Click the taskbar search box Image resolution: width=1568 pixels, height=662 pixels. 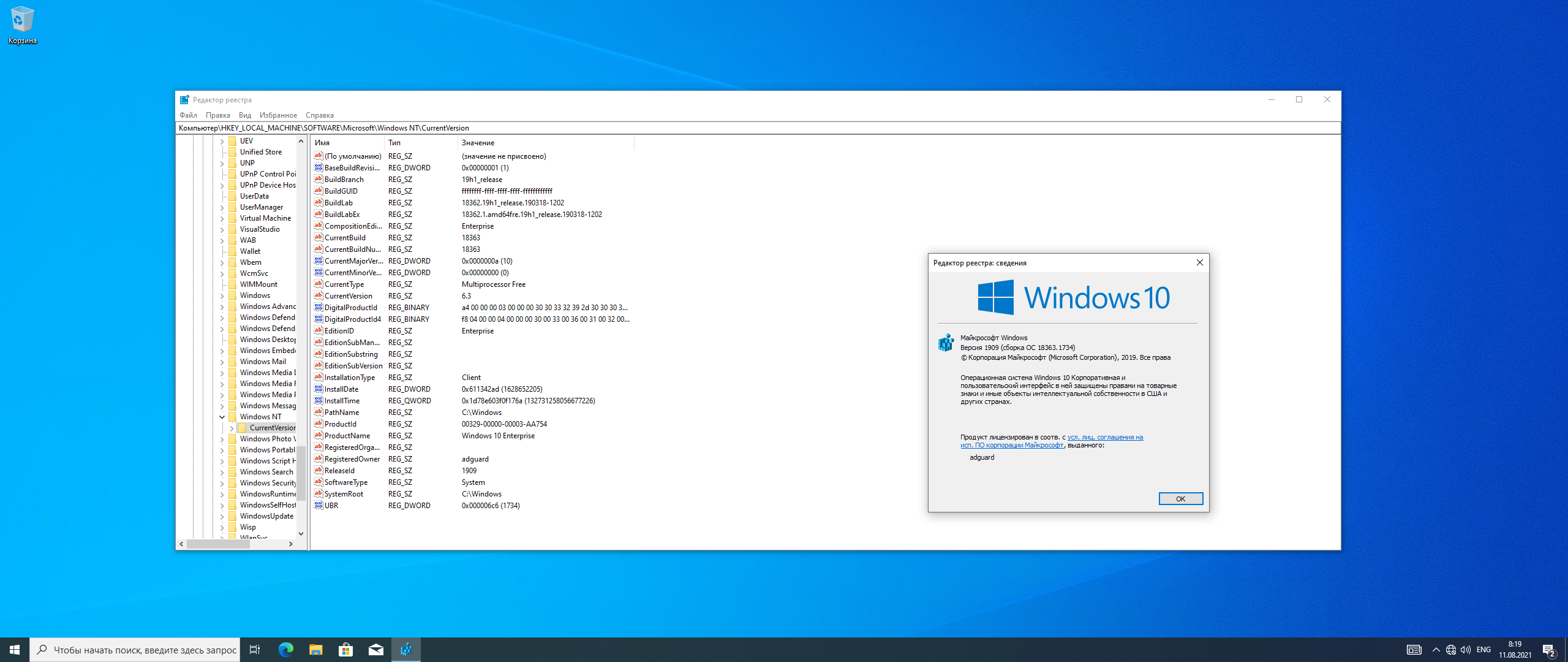(x=135, y=650)
